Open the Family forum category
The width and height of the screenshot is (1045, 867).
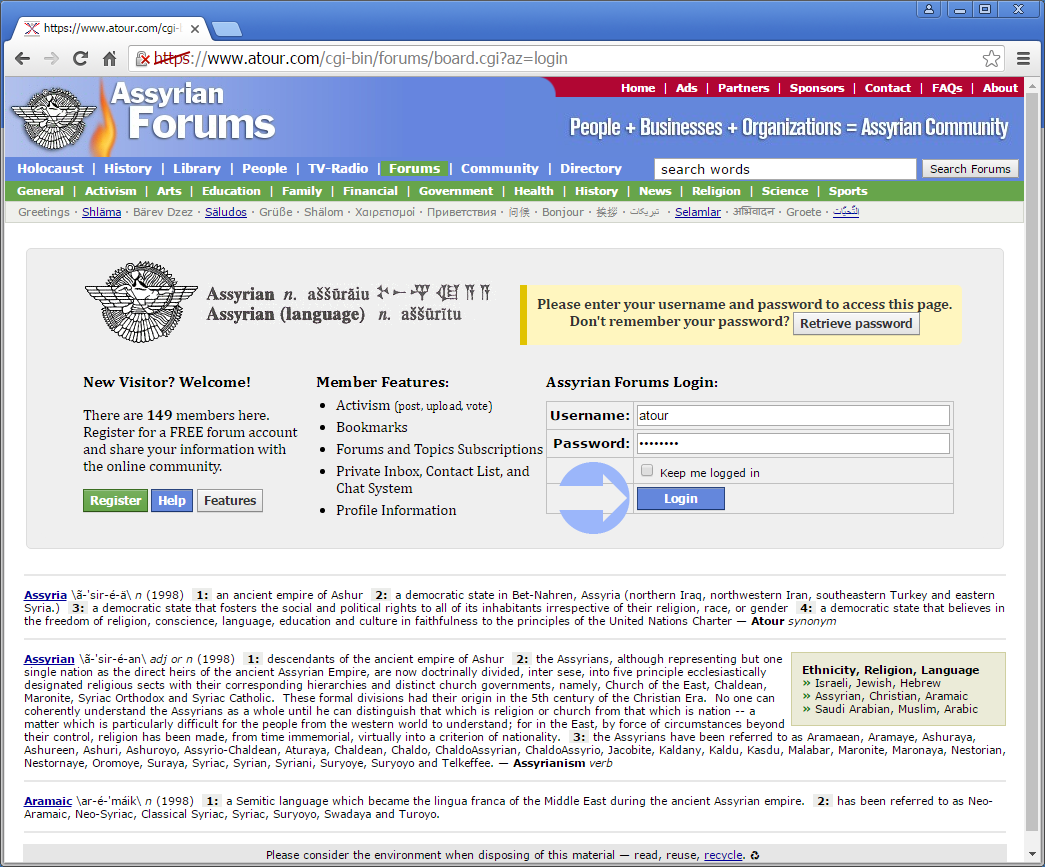pos(302,191)
